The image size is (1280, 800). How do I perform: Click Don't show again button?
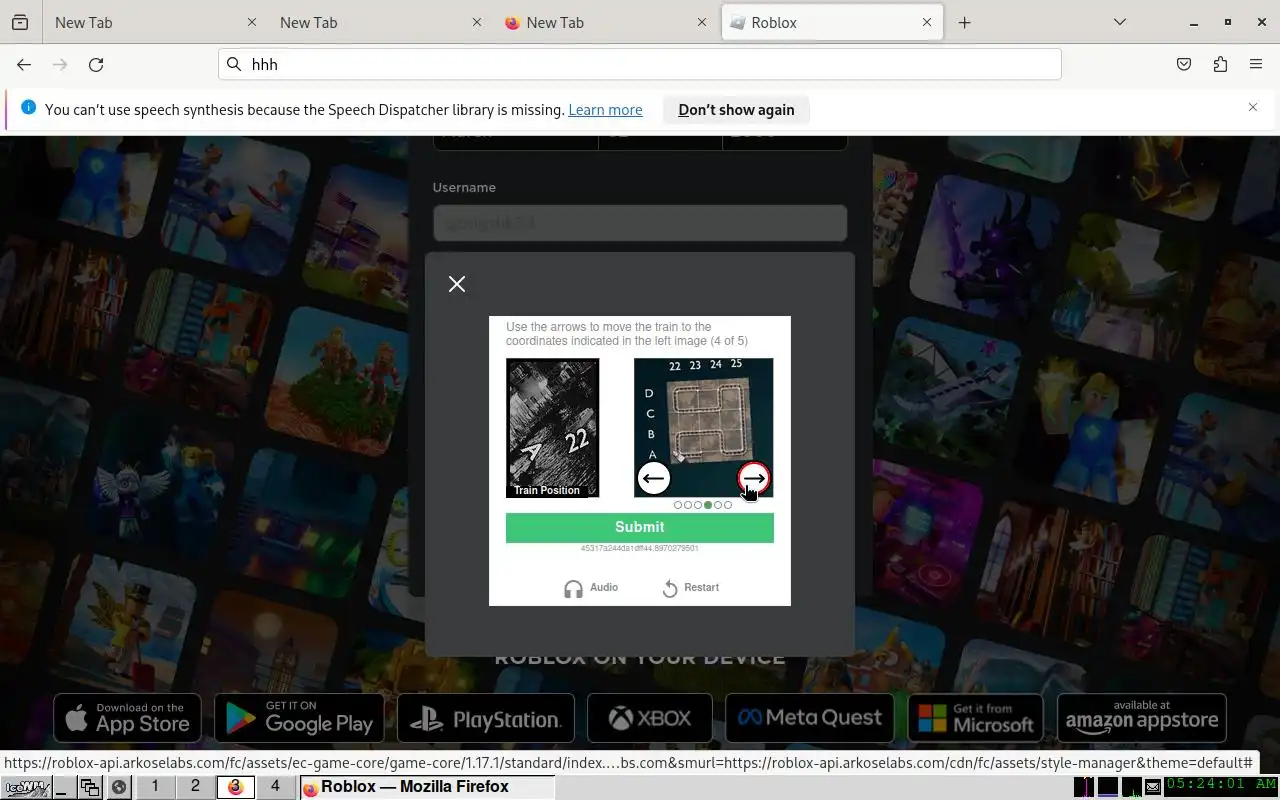736,110
